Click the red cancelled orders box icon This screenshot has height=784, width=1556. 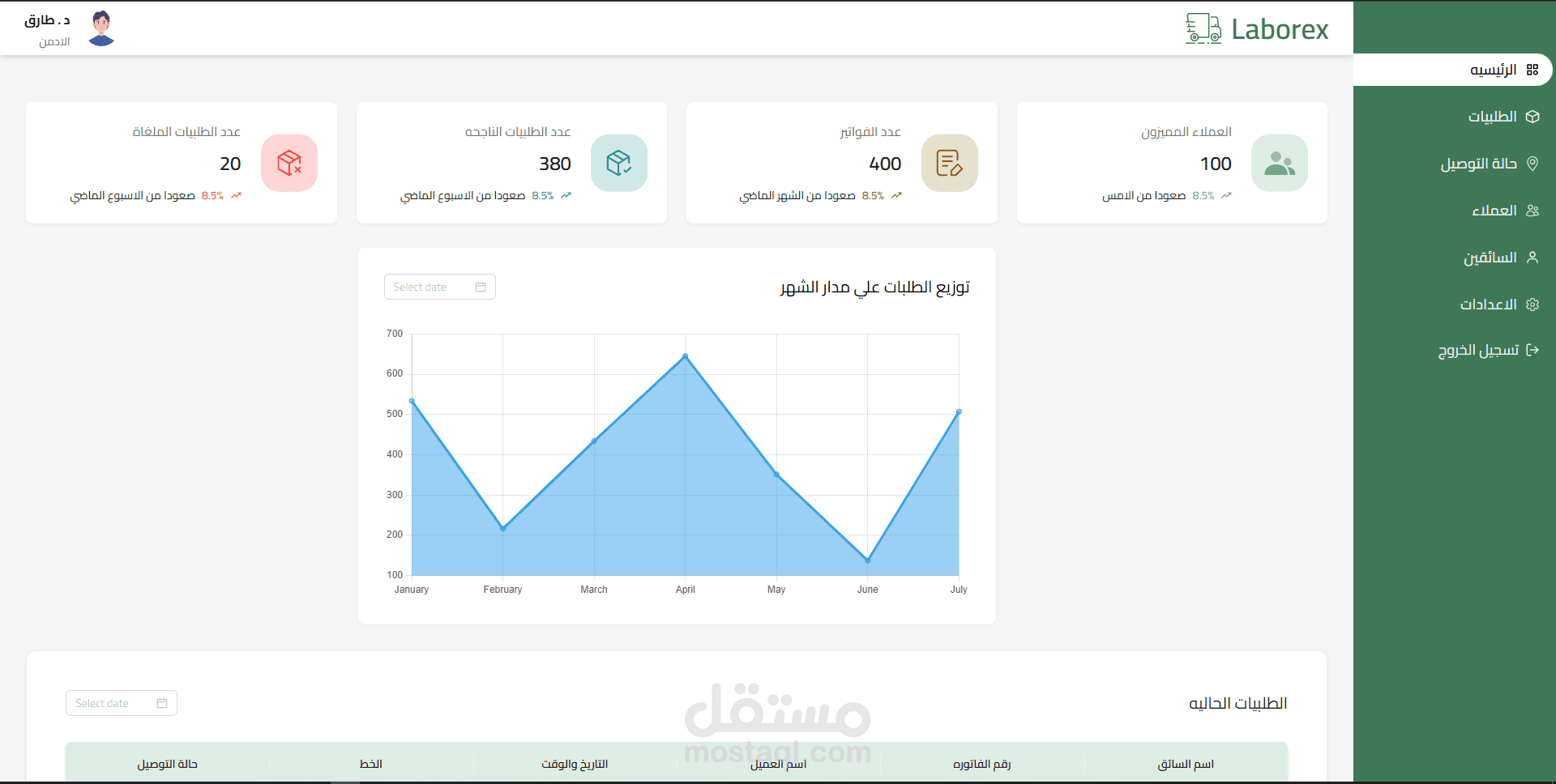click(x=289, y=163)
